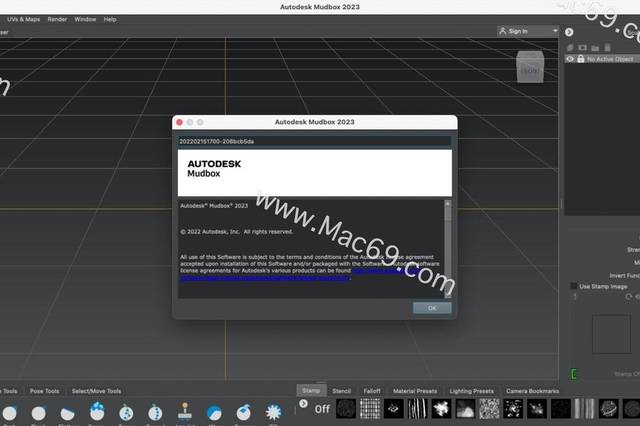Open the Sign In dropdown

coord(528,31)
